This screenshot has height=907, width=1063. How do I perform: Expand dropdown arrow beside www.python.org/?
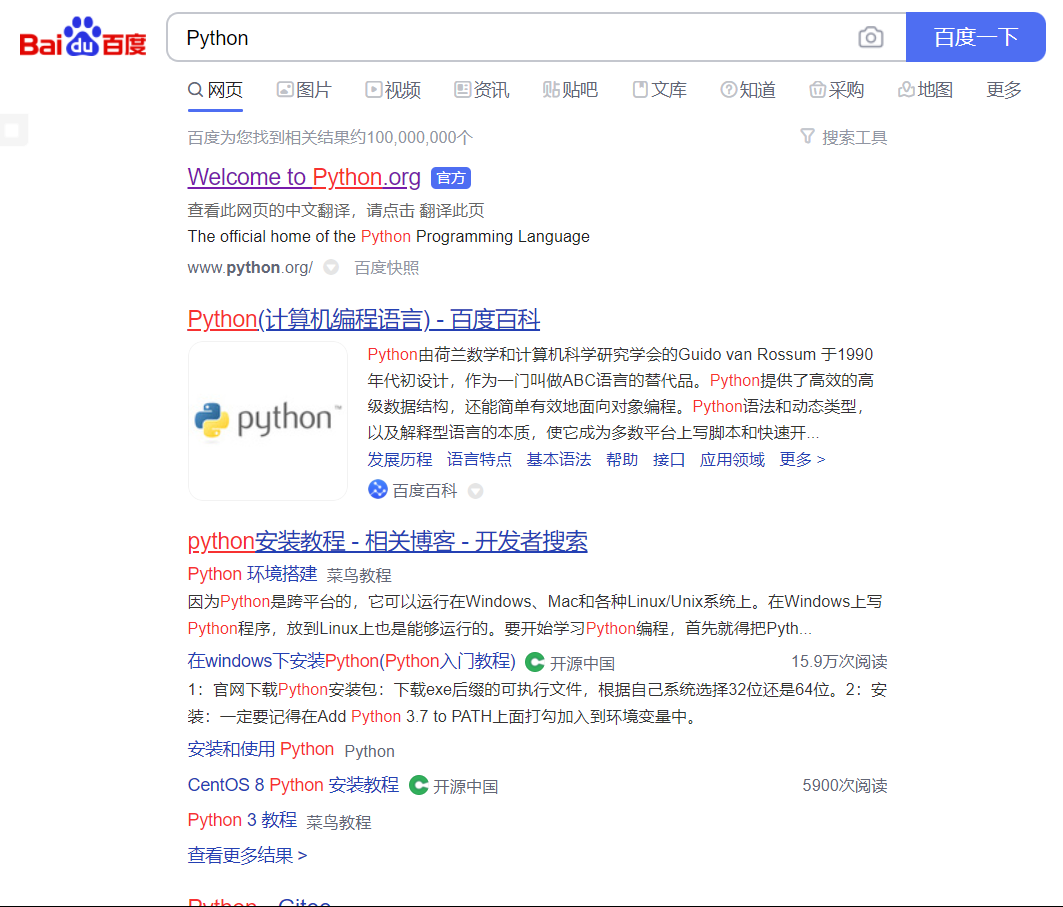pyautogui.click(x=331, y=268)
